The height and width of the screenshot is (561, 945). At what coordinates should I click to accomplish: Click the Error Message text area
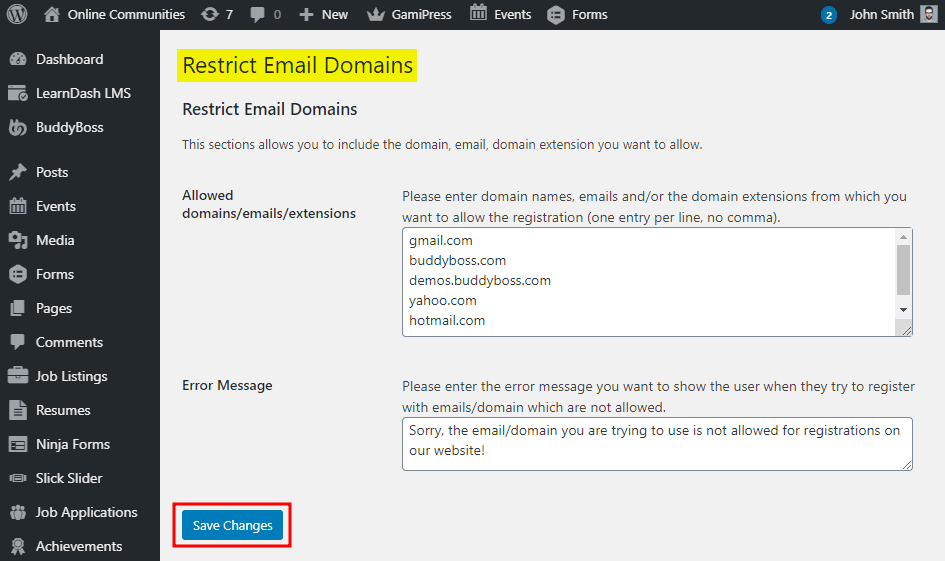point(657,443)
